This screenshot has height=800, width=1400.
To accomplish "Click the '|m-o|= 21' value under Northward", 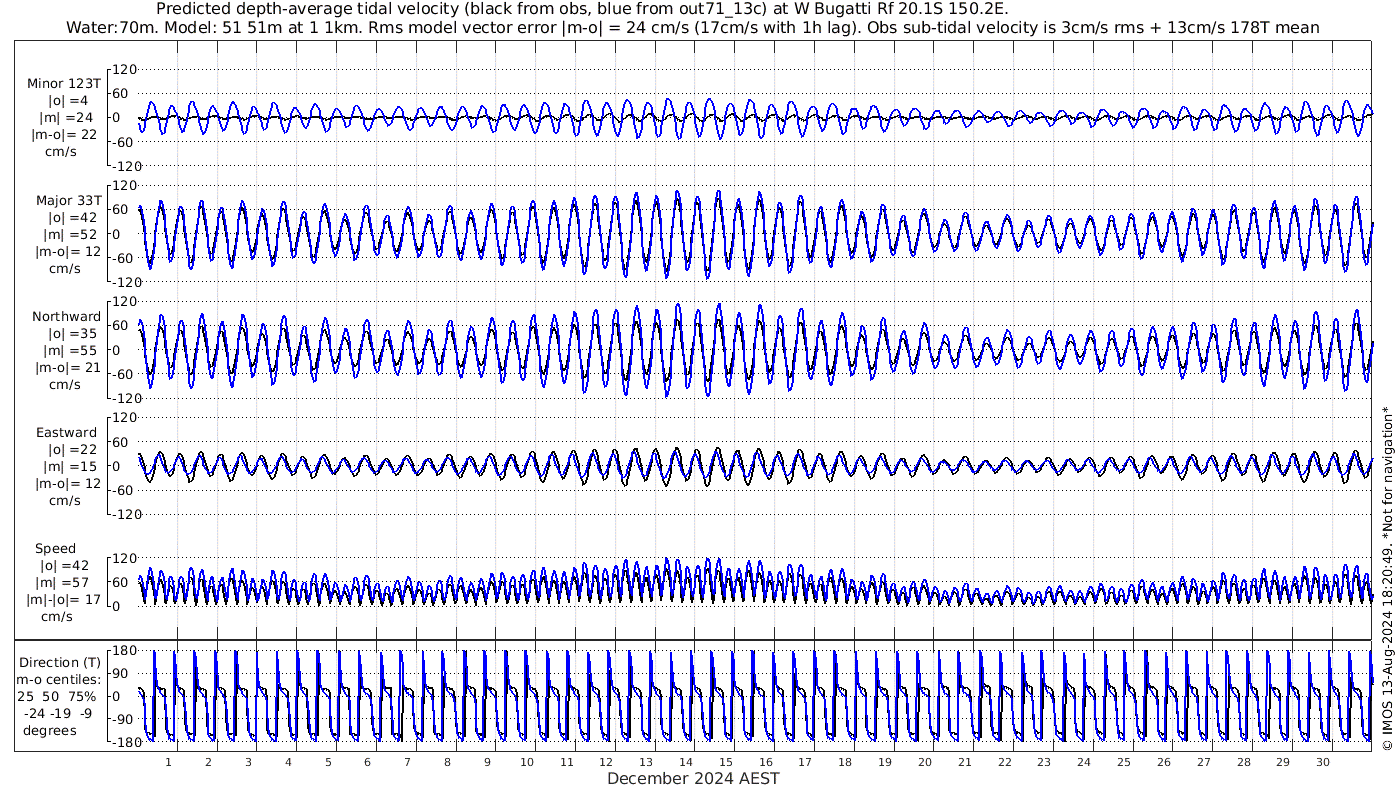I will pyautogui.click(x=64, y=368).
